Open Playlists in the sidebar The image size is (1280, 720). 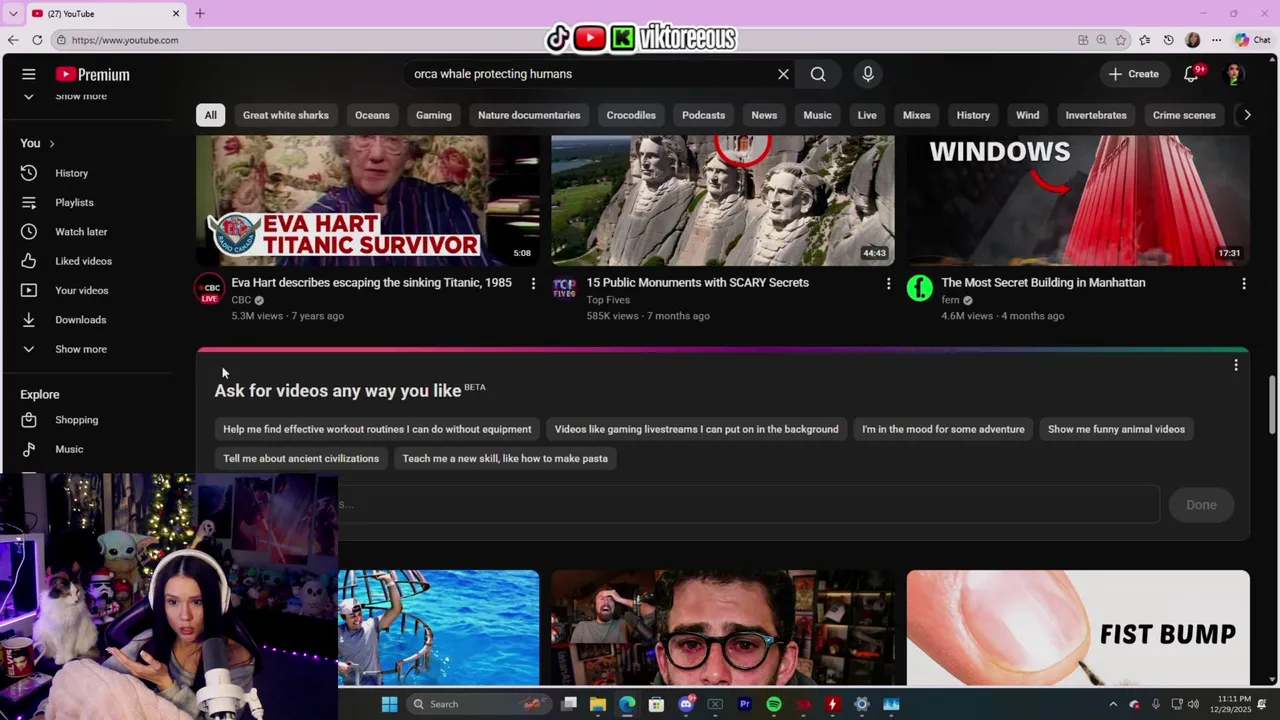click(x=74, y=202)
